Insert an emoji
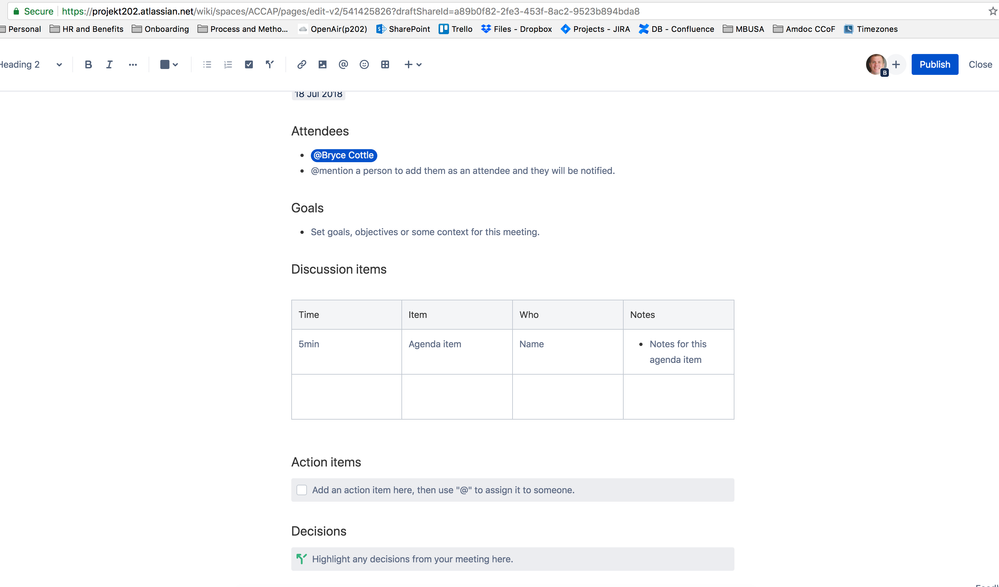The width and height of the screenshot is (999, 587). tap(363, 64)
